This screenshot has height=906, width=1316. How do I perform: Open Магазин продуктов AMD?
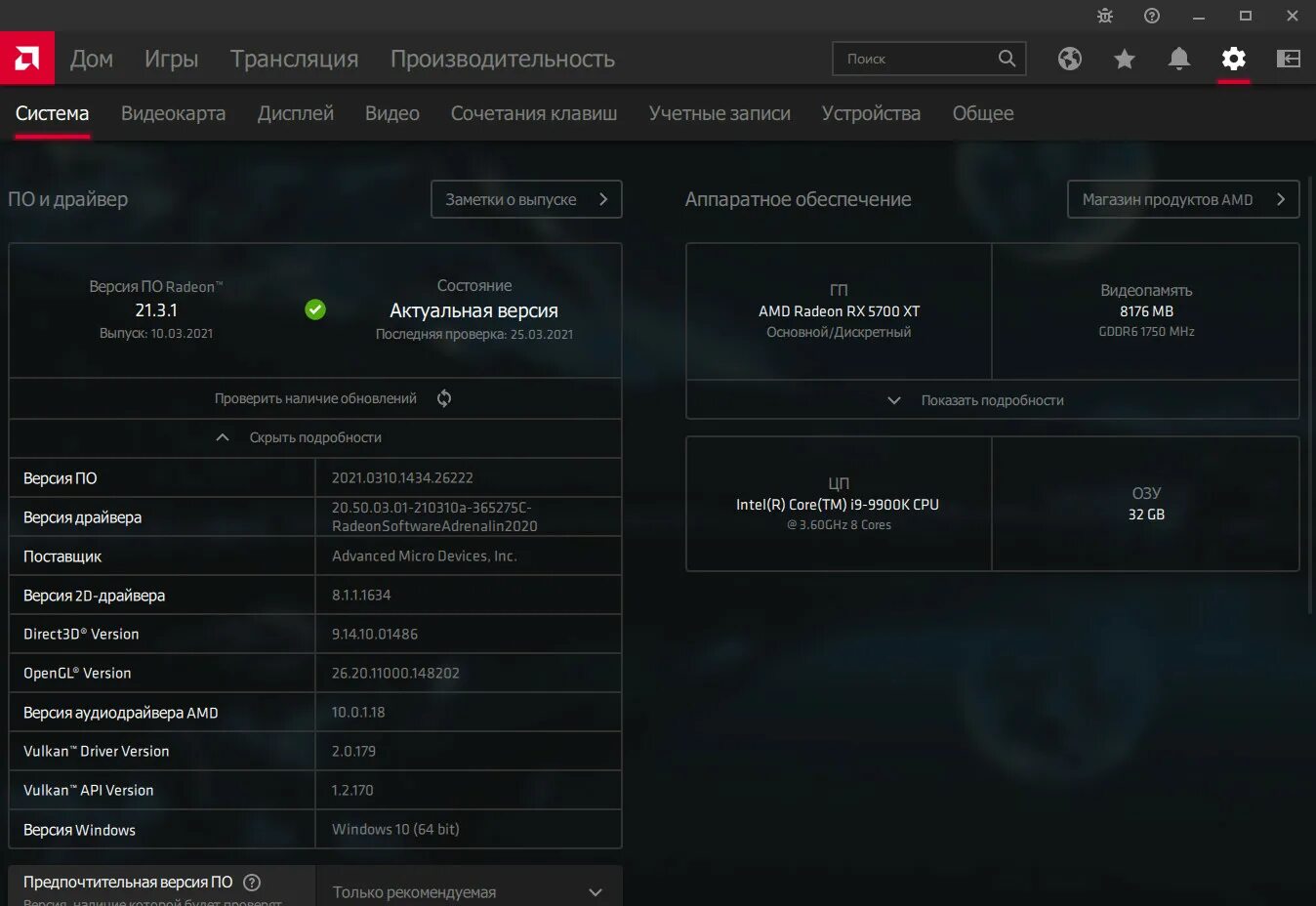[x=1183, y=199]
